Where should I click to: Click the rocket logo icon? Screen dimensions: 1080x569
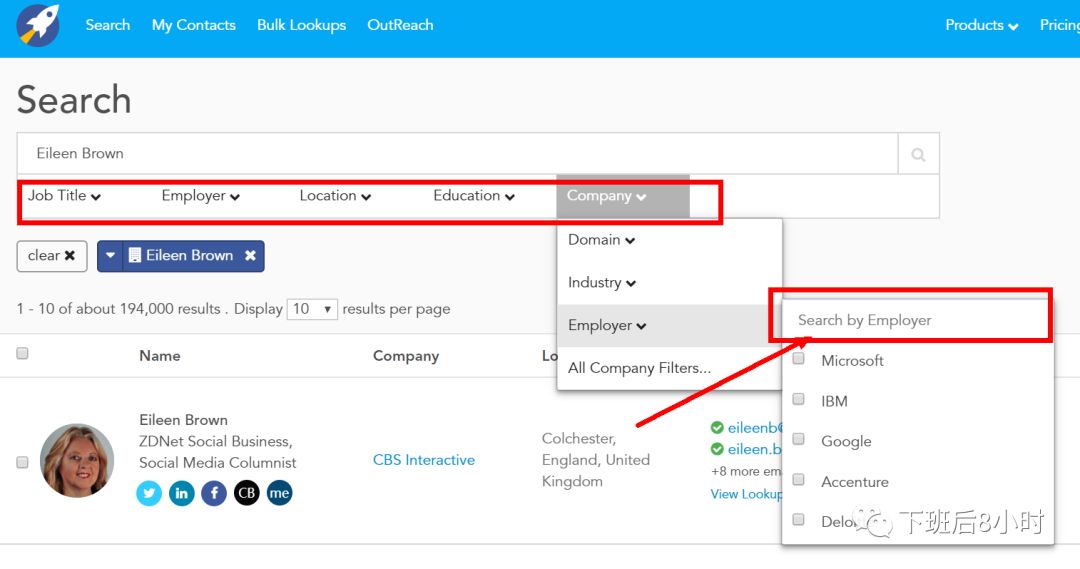tap(38, 26)
